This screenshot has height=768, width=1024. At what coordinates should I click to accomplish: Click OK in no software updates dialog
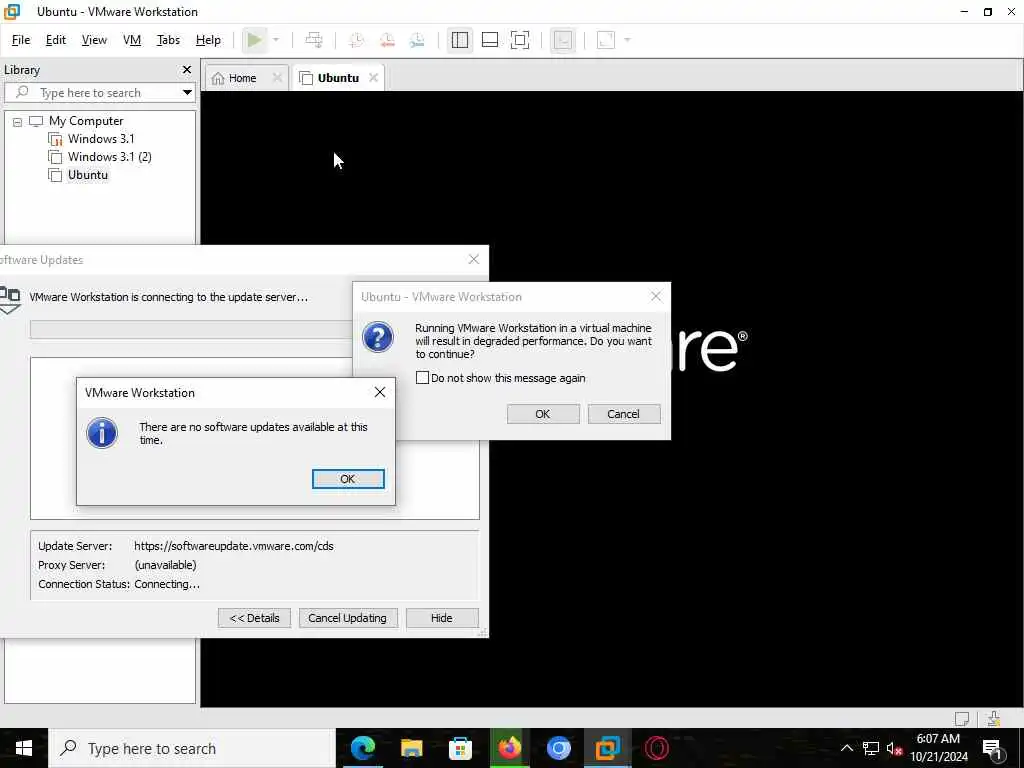(348, 479)
